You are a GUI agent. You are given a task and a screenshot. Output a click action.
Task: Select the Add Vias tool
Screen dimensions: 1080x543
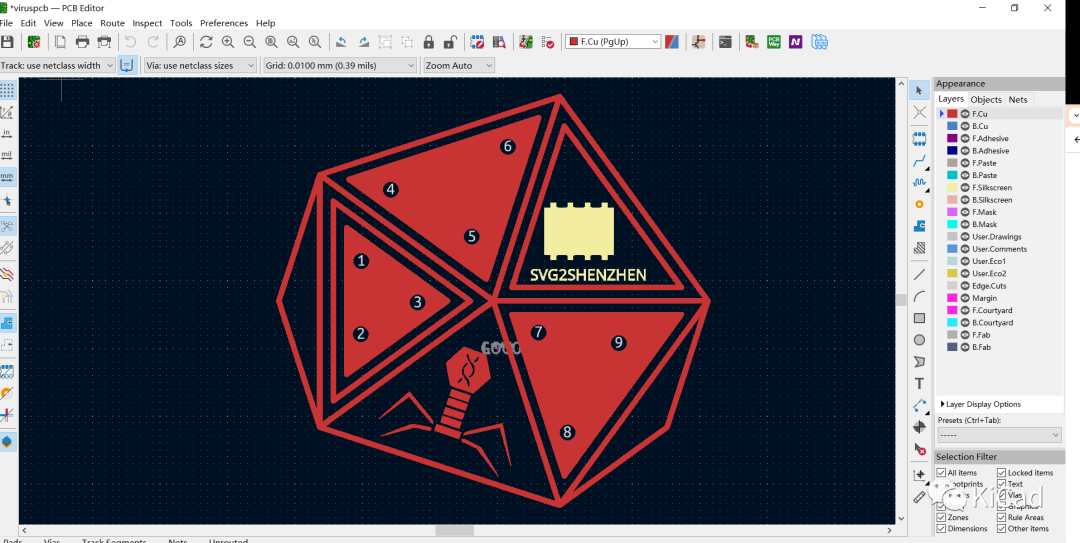919,205
